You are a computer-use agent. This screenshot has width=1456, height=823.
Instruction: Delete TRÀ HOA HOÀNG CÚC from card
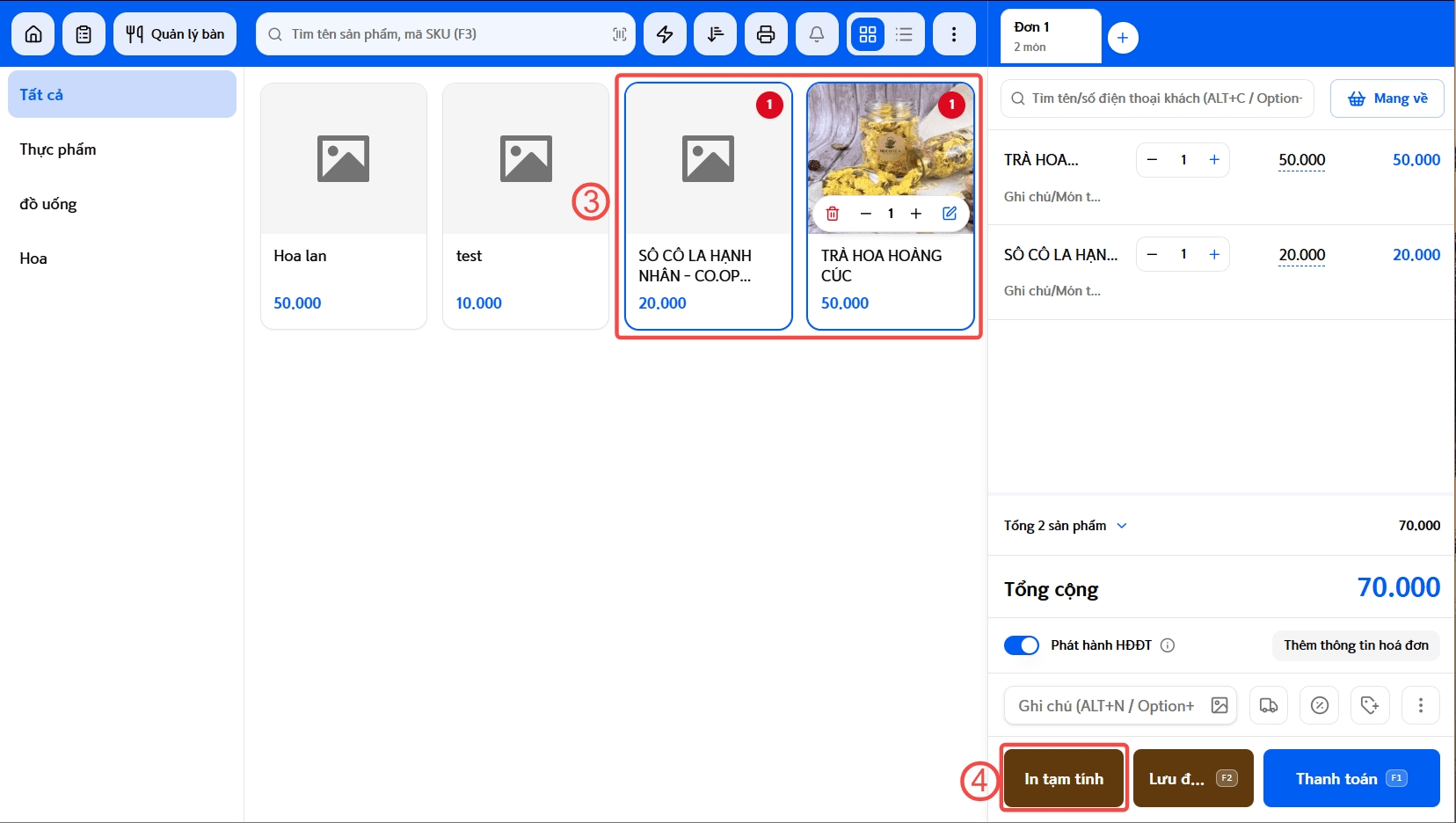pyautogui.click(x=833, y=214)
